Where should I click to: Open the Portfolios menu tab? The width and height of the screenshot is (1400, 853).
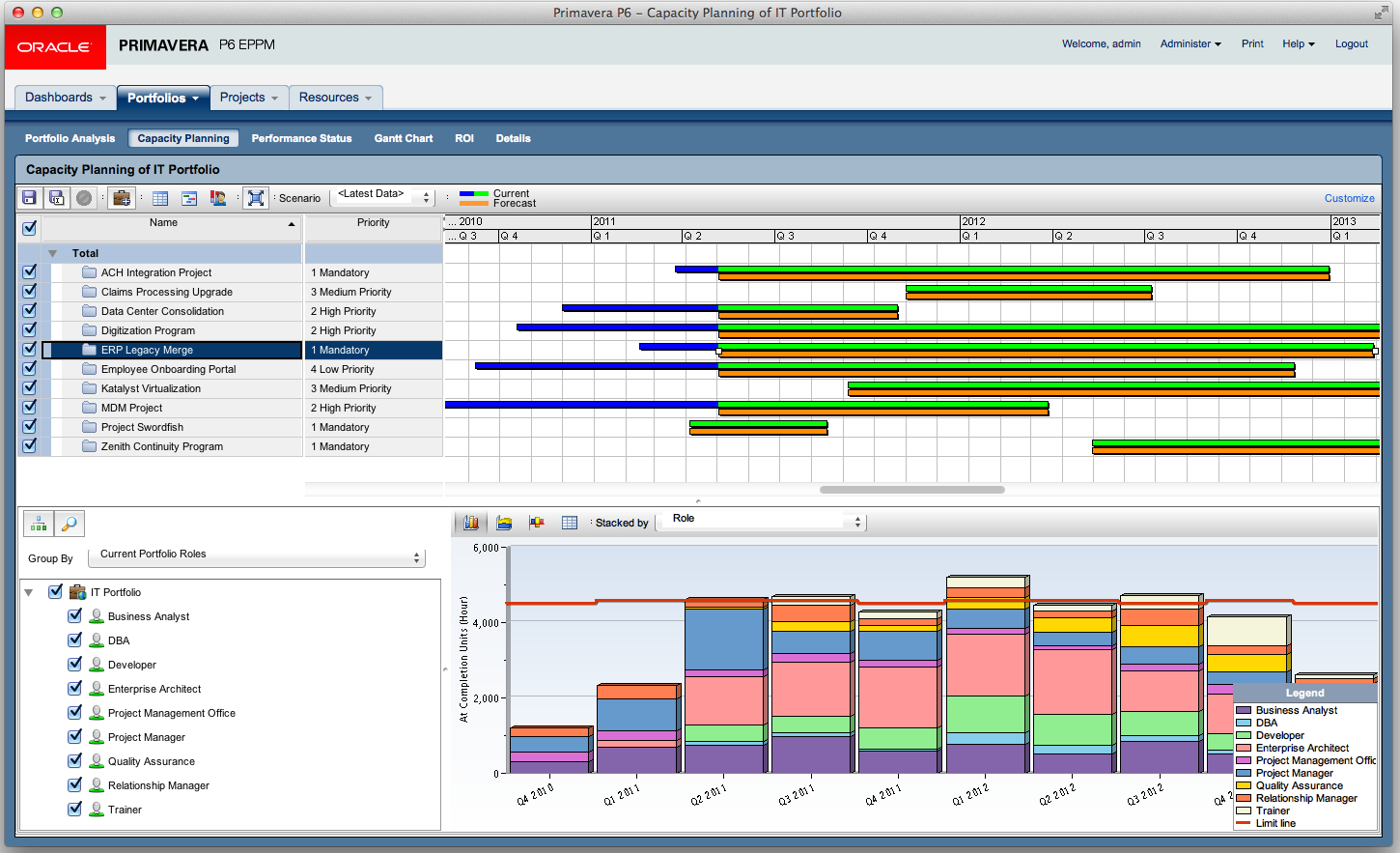click(162, 98)
